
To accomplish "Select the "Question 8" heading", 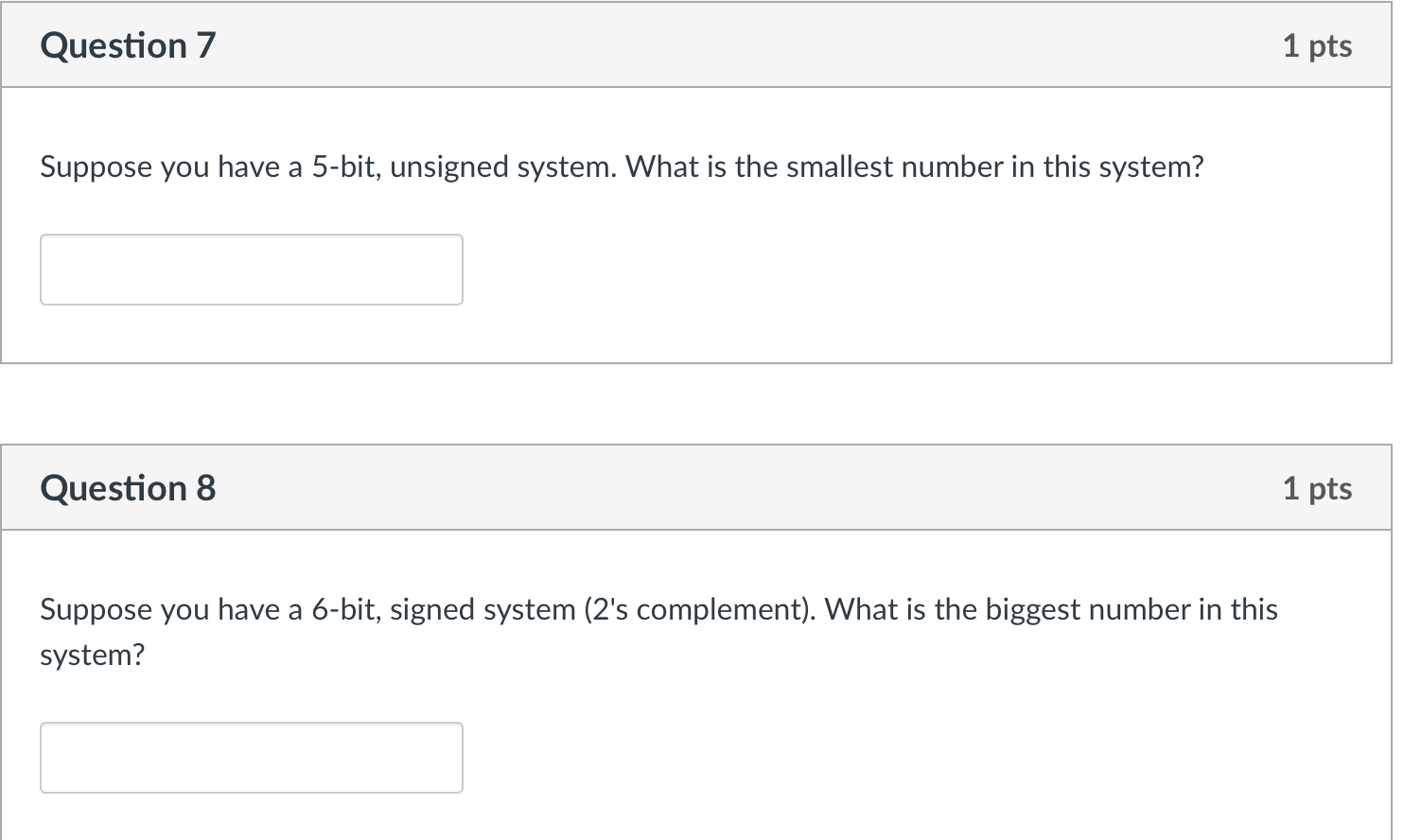I will click(x=128, y=488).
